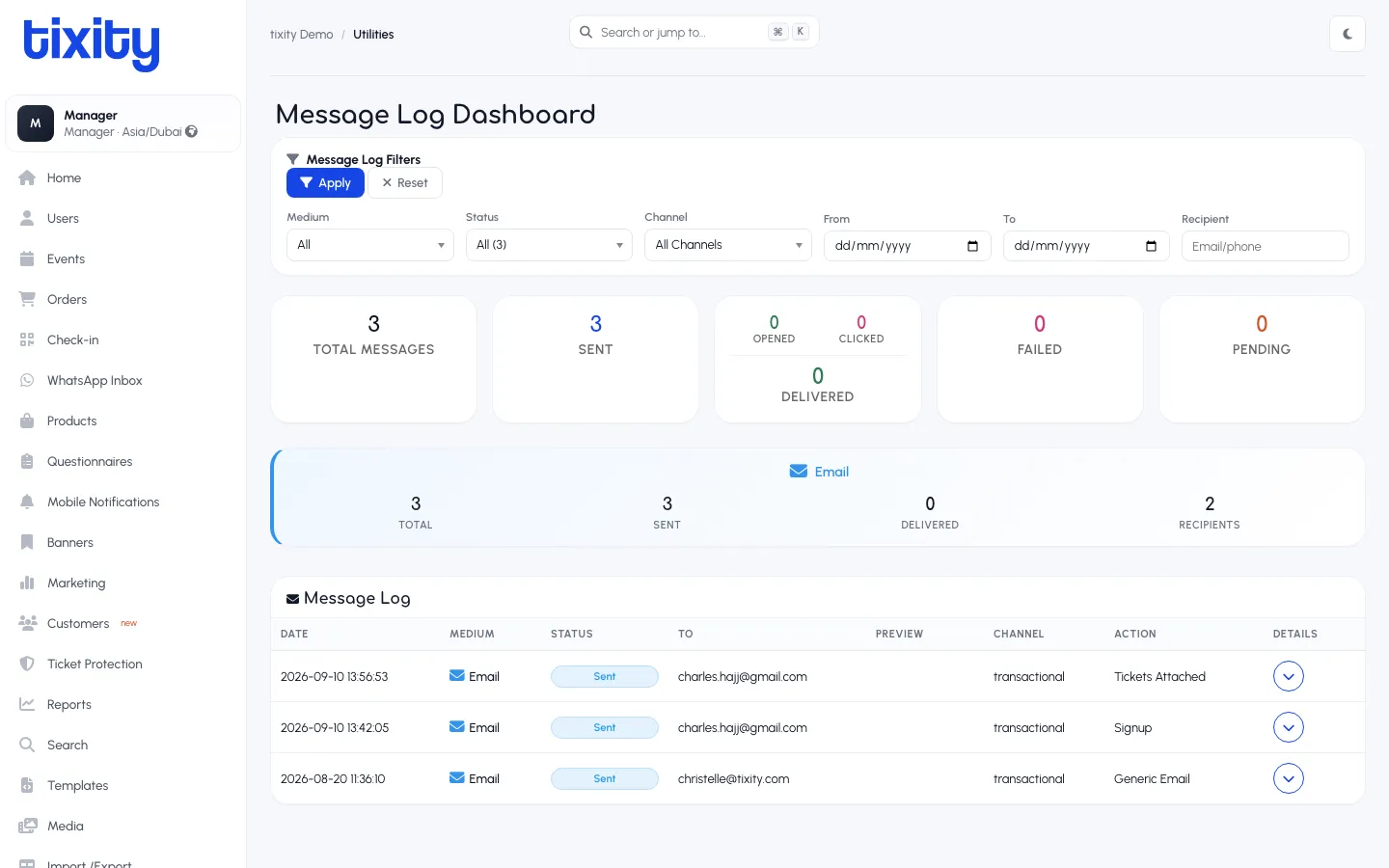The image size is (1389, 868).
Task: Open the All Channels dropdown
Action: pos(728,245)
